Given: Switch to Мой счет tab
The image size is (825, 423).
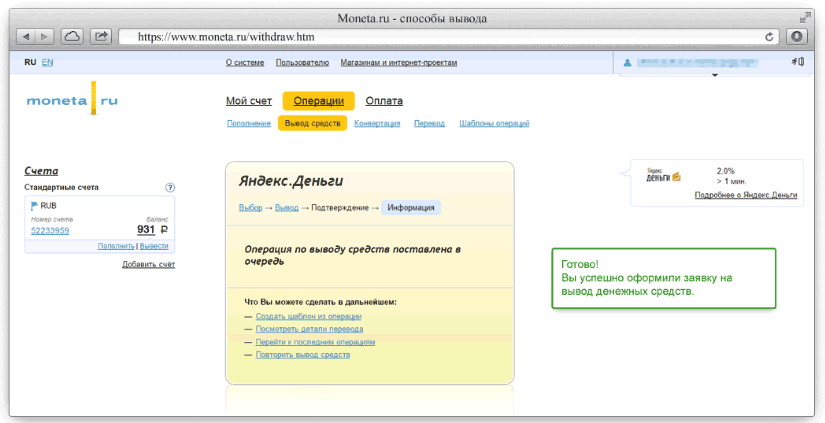Looking at the screenshot, I should (249, 101).
